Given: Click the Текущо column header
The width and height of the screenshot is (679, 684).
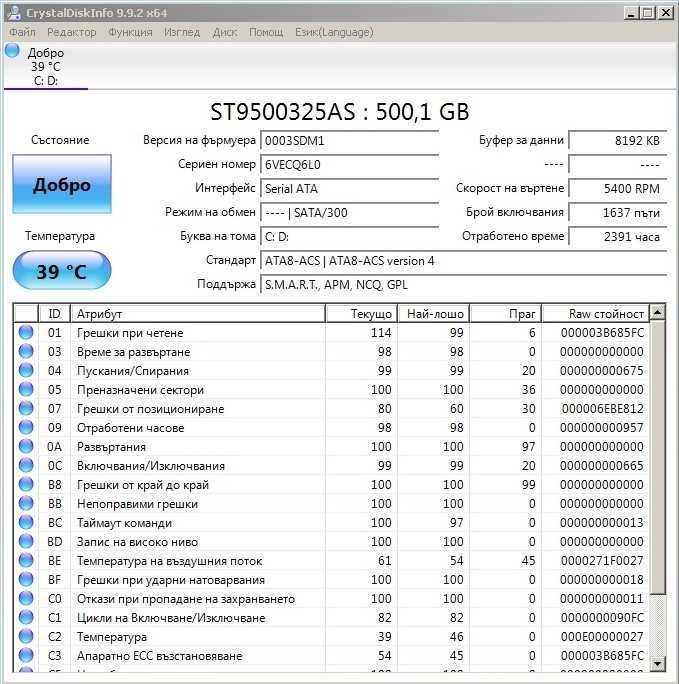Looking at the screenshot, I should (362, 314).
